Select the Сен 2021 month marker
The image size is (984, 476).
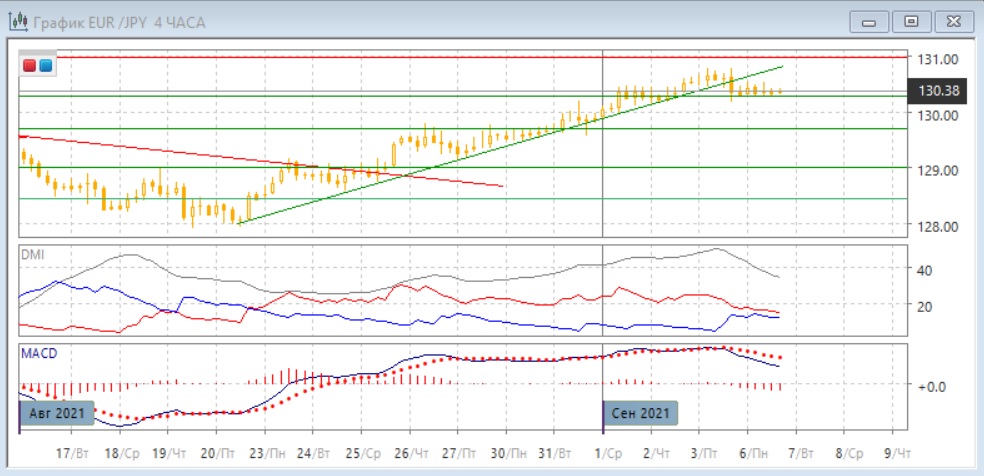point(641,413)
